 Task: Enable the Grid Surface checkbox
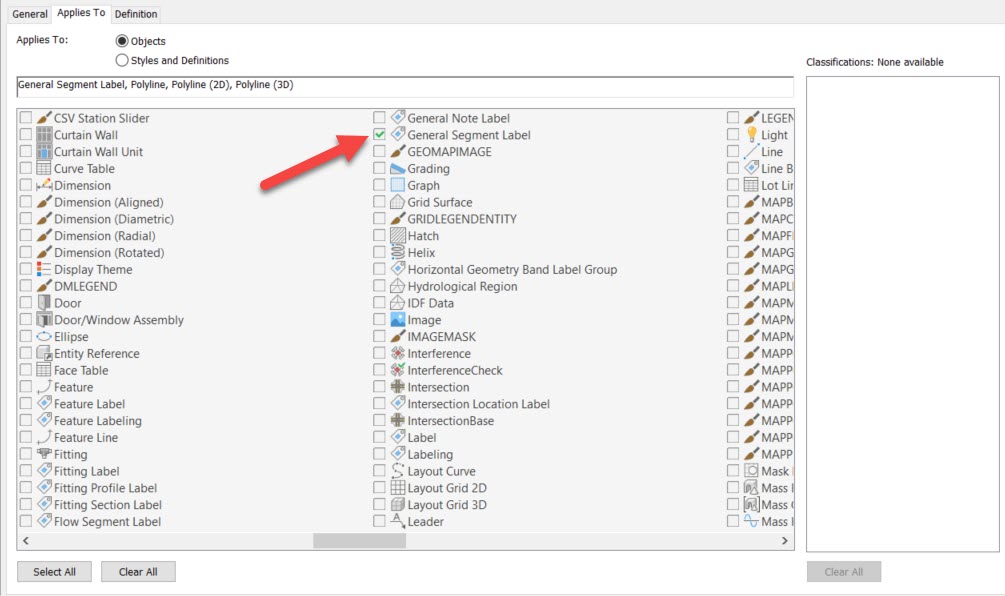(380, 201)
